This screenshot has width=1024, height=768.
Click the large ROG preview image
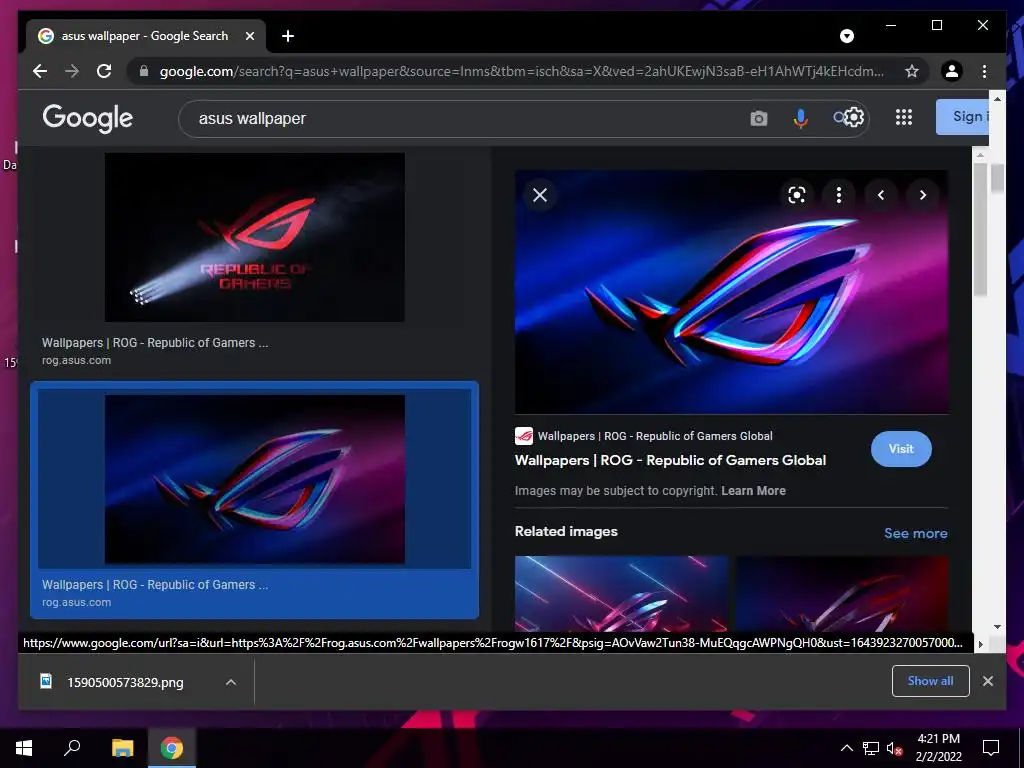(731, 292)
